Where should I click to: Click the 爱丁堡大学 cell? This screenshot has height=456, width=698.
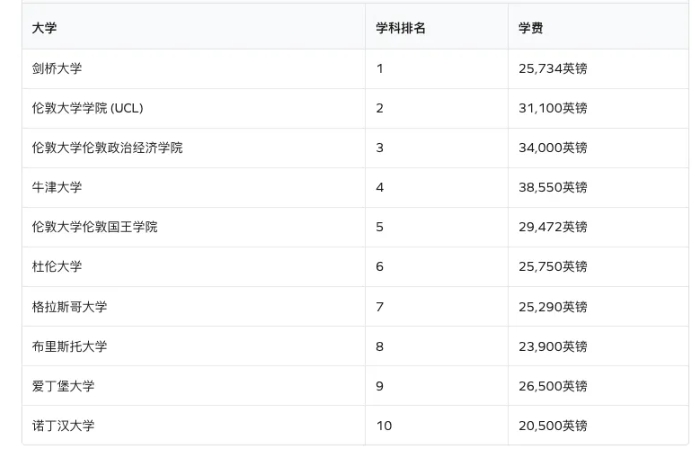point(64,386)
